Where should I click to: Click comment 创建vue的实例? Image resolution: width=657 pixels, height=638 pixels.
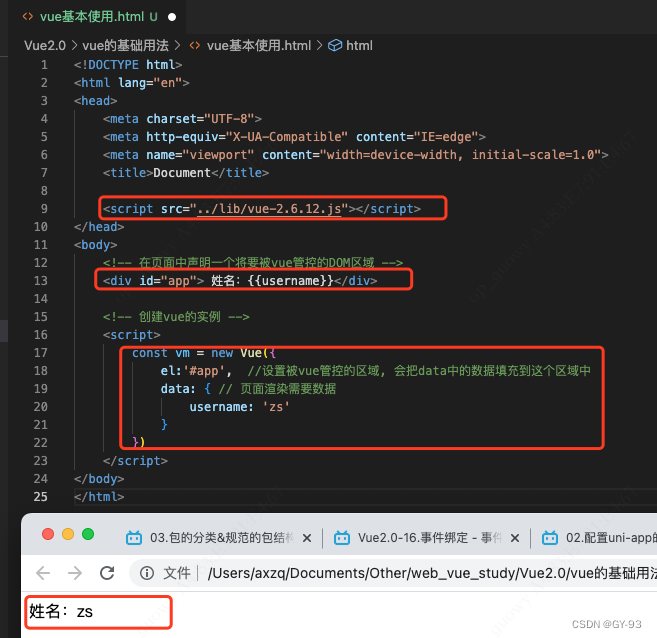tap(176, 317)
